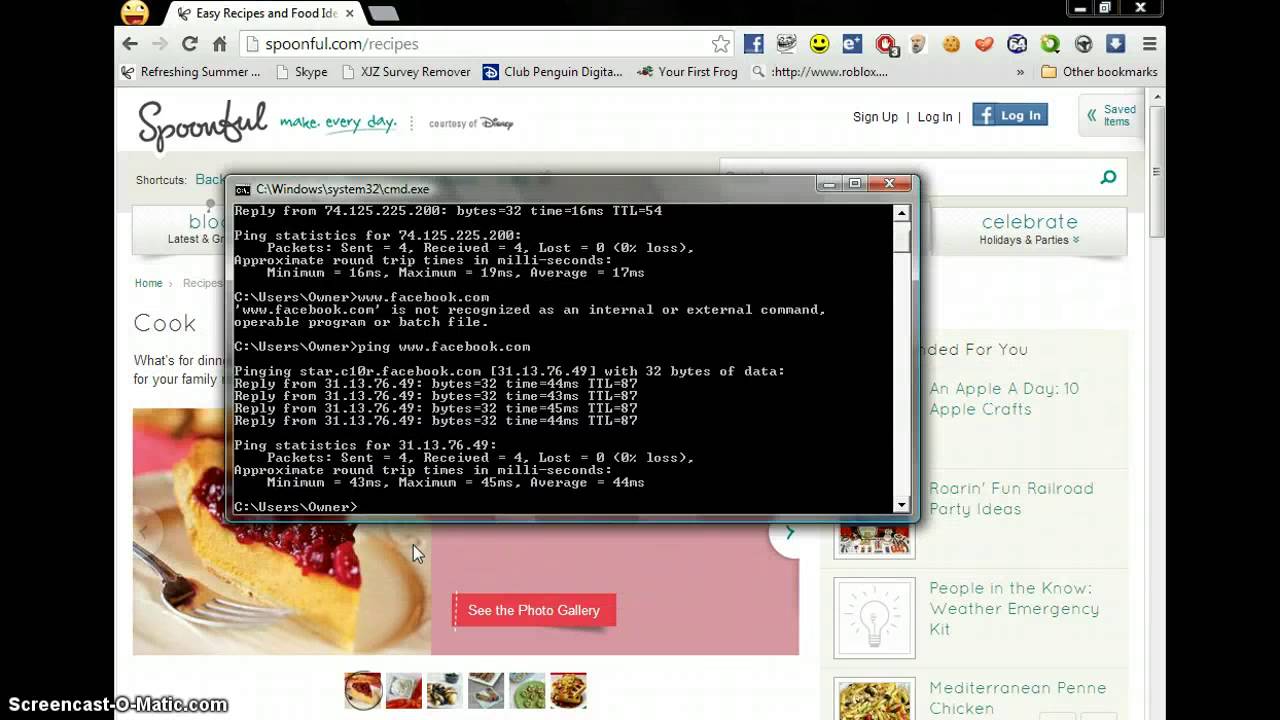Image resolution: width=1280 pixels, height=720 pixels.
Task: Advance the photo carousel with right arrow
Action: click(x=789, y=533)
